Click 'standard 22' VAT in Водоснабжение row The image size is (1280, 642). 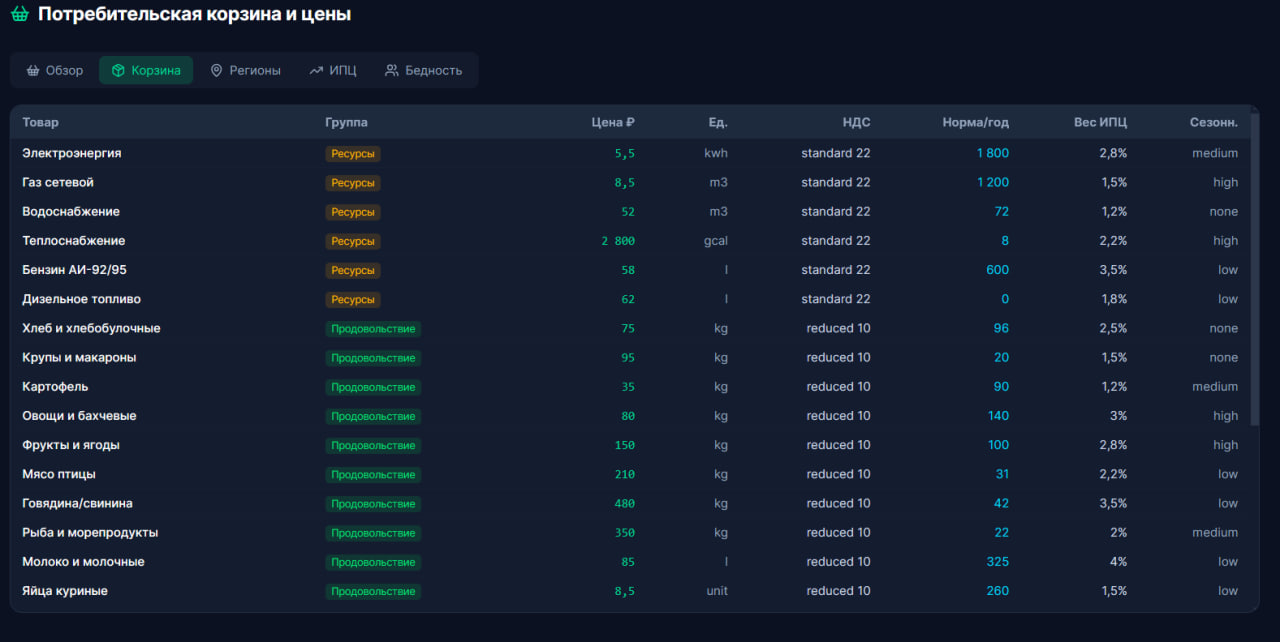coord(836,212)
